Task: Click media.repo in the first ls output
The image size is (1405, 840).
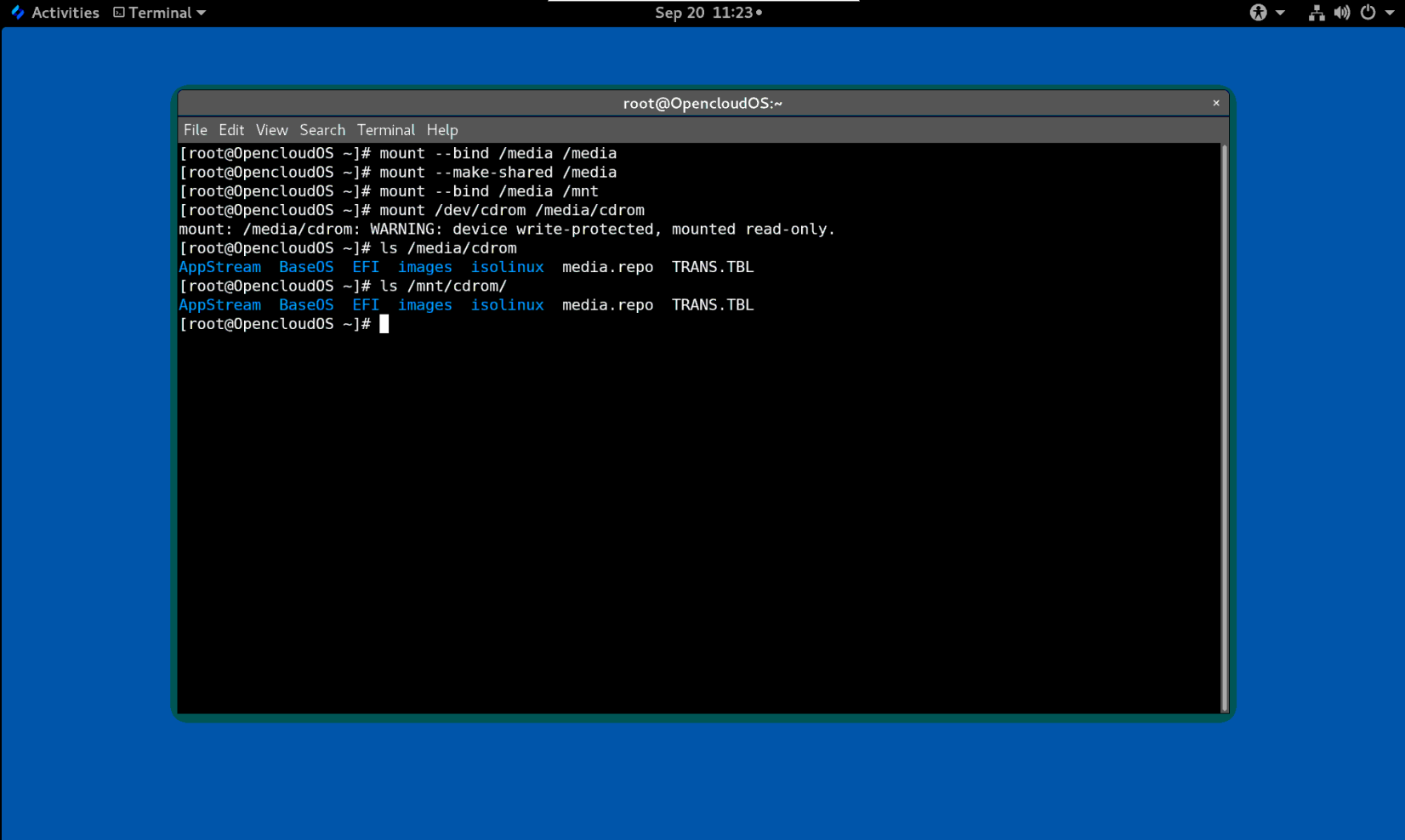Action: point(608,267)
